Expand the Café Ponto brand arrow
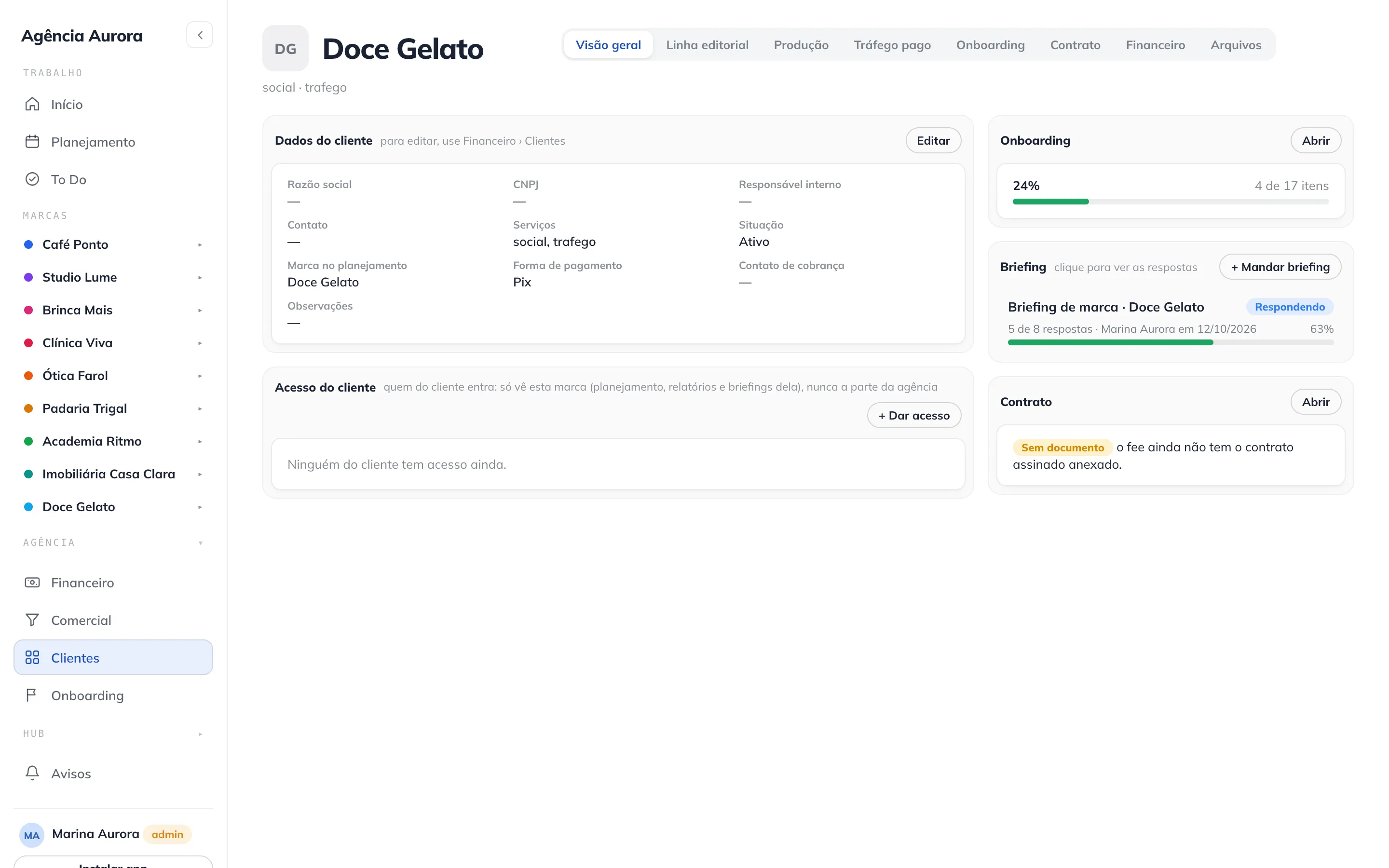The width and height of the screenshot is (1389, 868). point(200,244)
